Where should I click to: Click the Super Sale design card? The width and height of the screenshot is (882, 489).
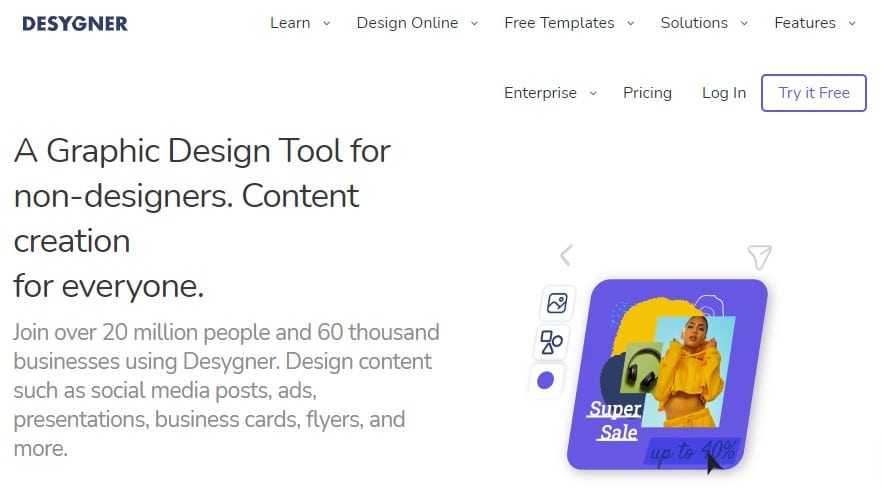point(668,374)
